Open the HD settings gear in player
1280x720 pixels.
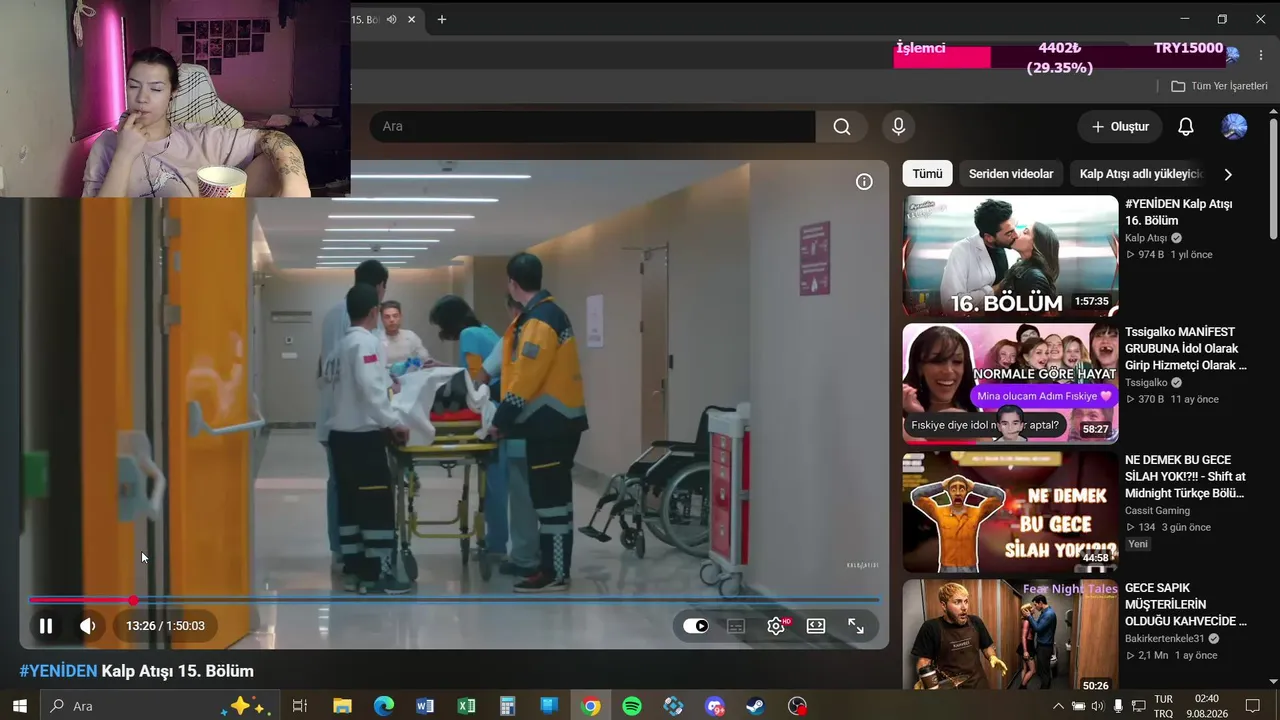click(x=777, y=626)
